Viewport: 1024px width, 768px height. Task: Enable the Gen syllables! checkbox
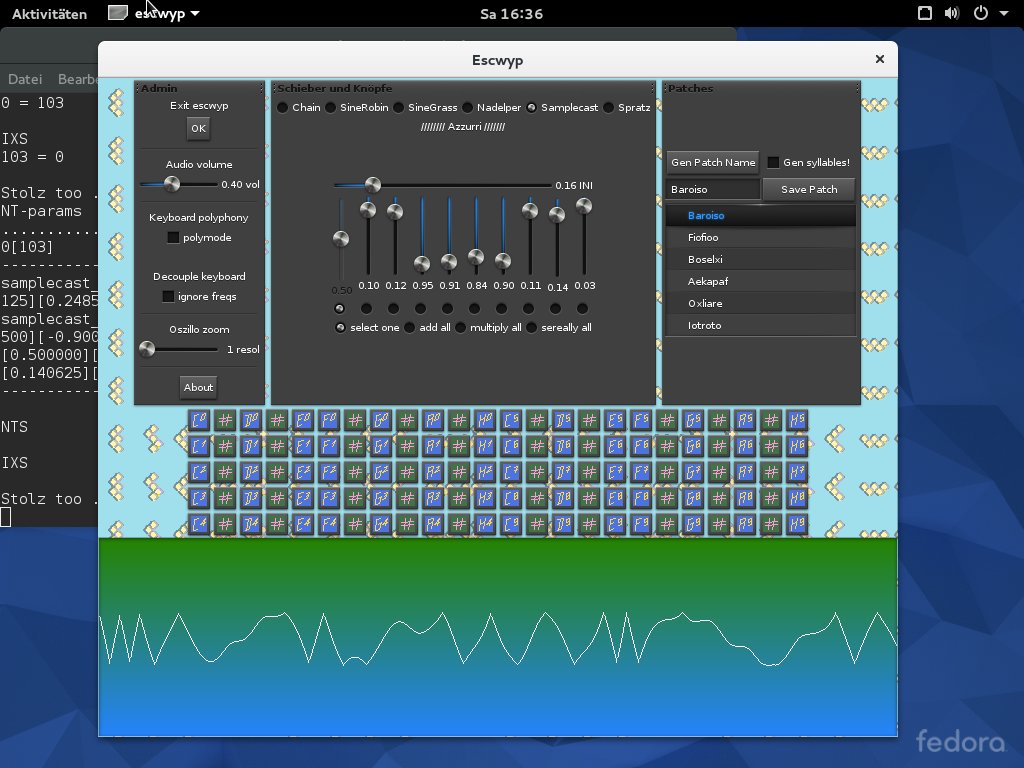773,162
